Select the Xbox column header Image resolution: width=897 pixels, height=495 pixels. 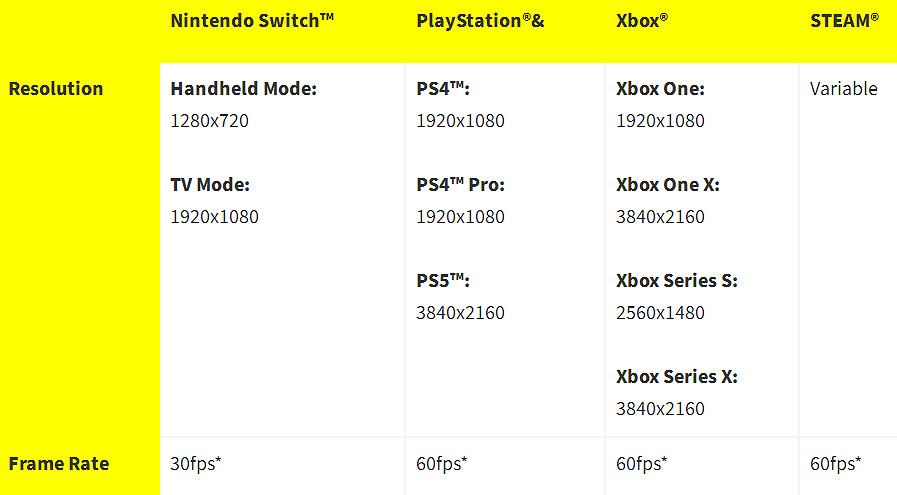coord(641,21)
